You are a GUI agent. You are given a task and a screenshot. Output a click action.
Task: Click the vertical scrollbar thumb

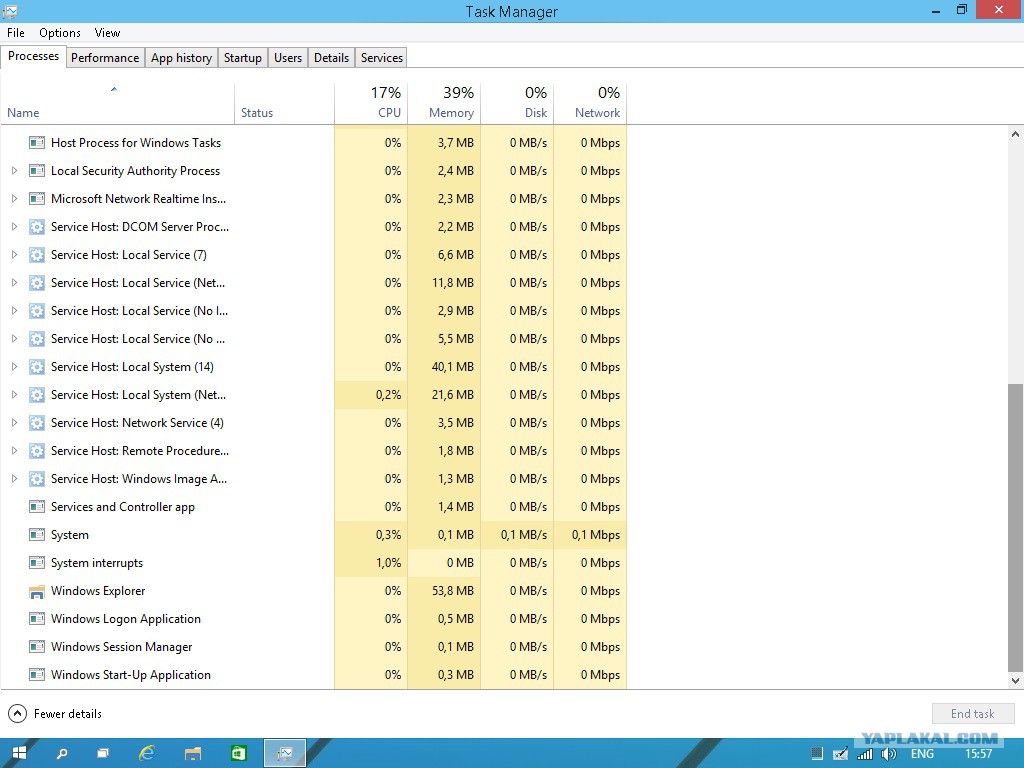pyautogui.click(x=1015, y=528)
